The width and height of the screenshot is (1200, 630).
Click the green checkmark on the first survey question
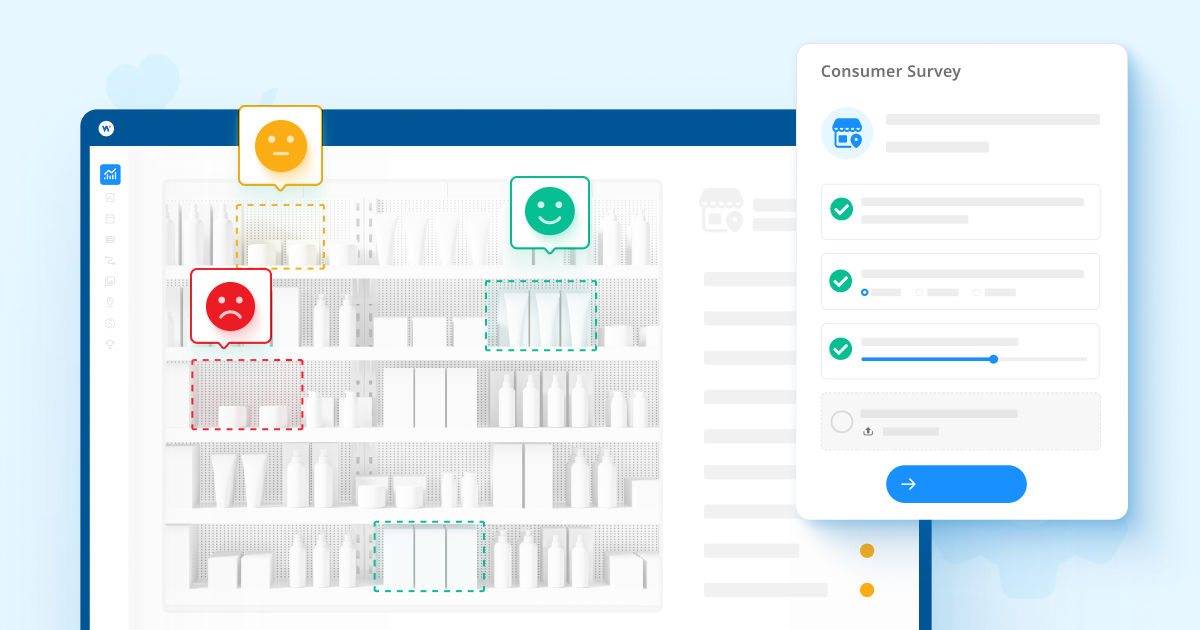click(841, 209)
